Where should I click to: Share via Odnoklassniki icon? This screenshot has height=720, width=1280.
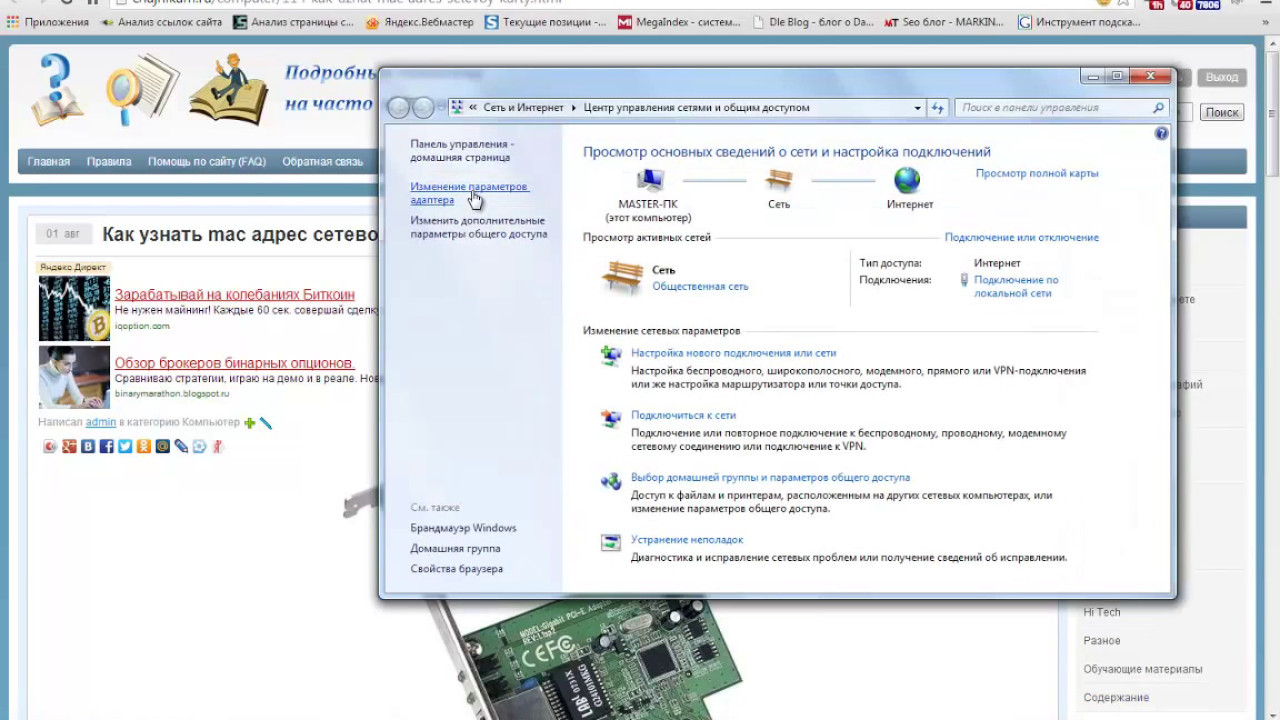click(x=144, y=446)
